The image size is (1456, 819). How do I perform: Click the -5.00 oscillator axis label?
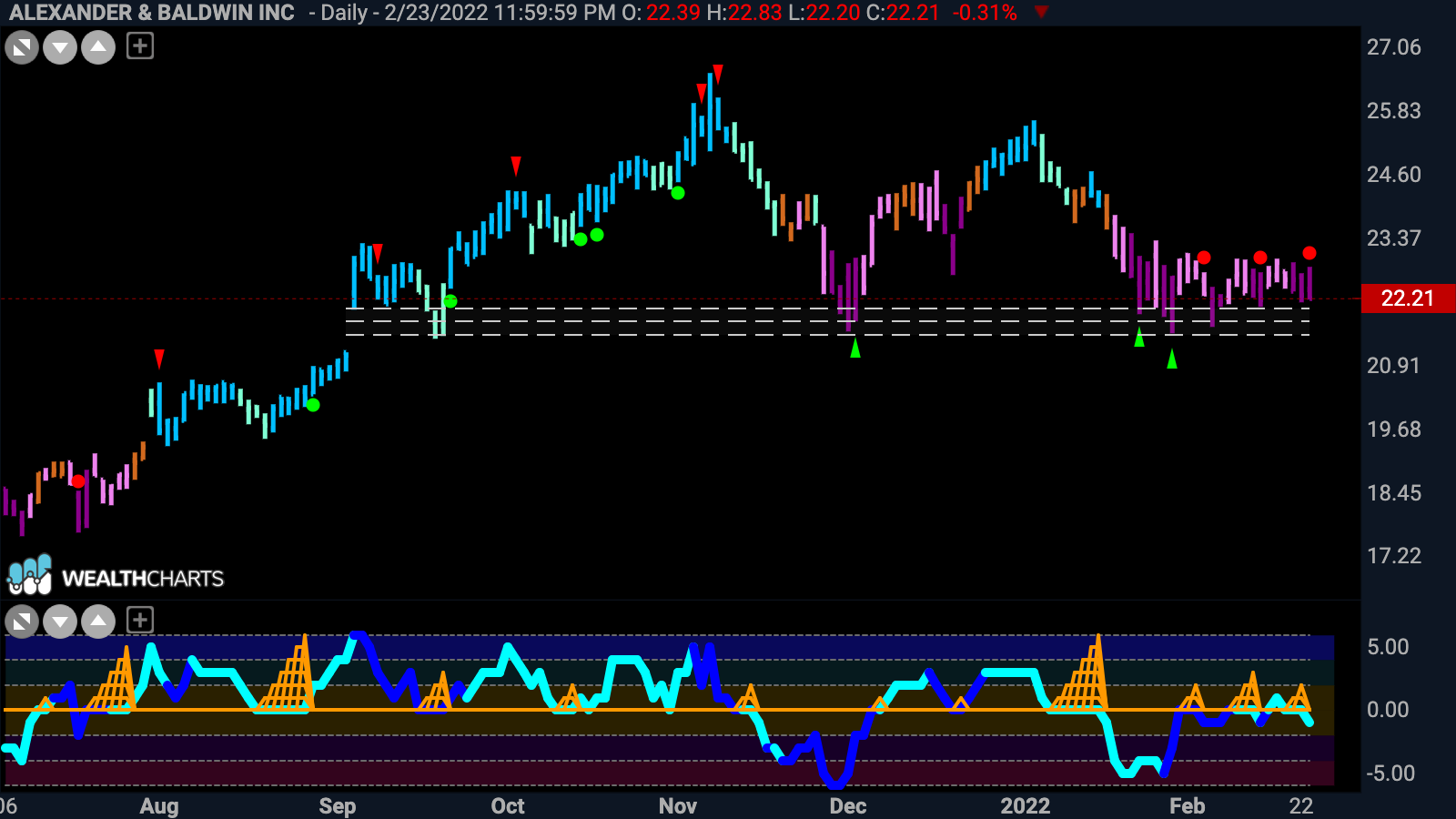click(1390, 773)
